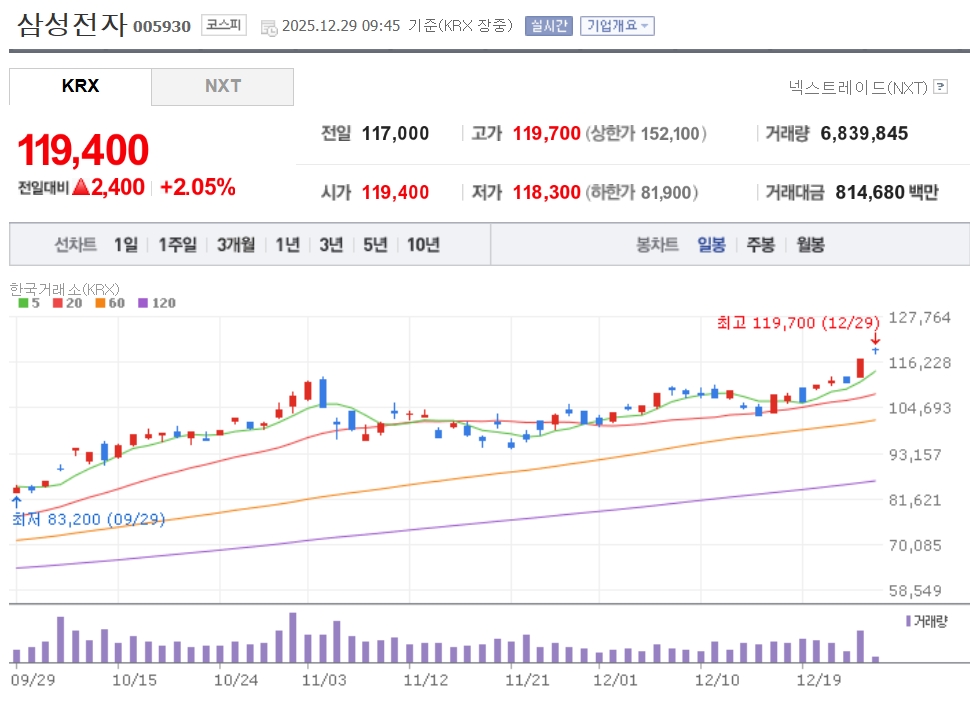Image resolution: width=970 pixels, height=702 pixels.
Task: Show the 10년 line chart
Action: click(423, 245)
